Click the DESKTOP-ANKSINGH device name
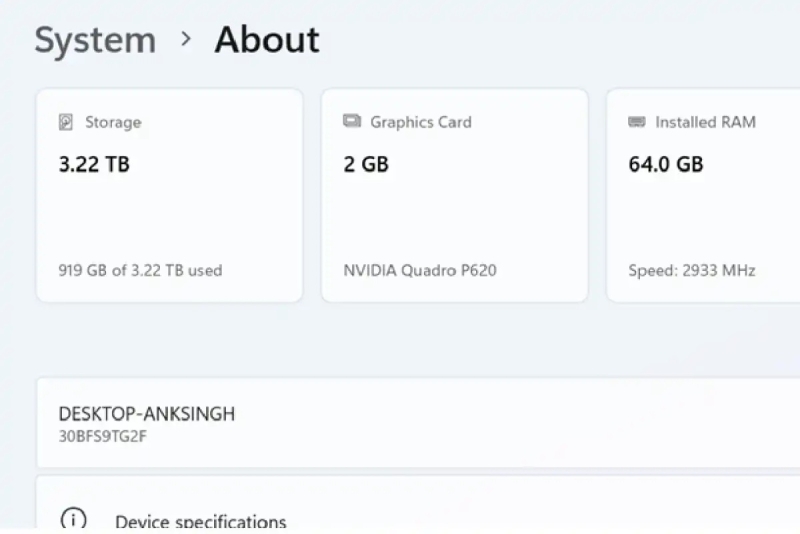This screenshot has width=800, height=534. point(147,414)
